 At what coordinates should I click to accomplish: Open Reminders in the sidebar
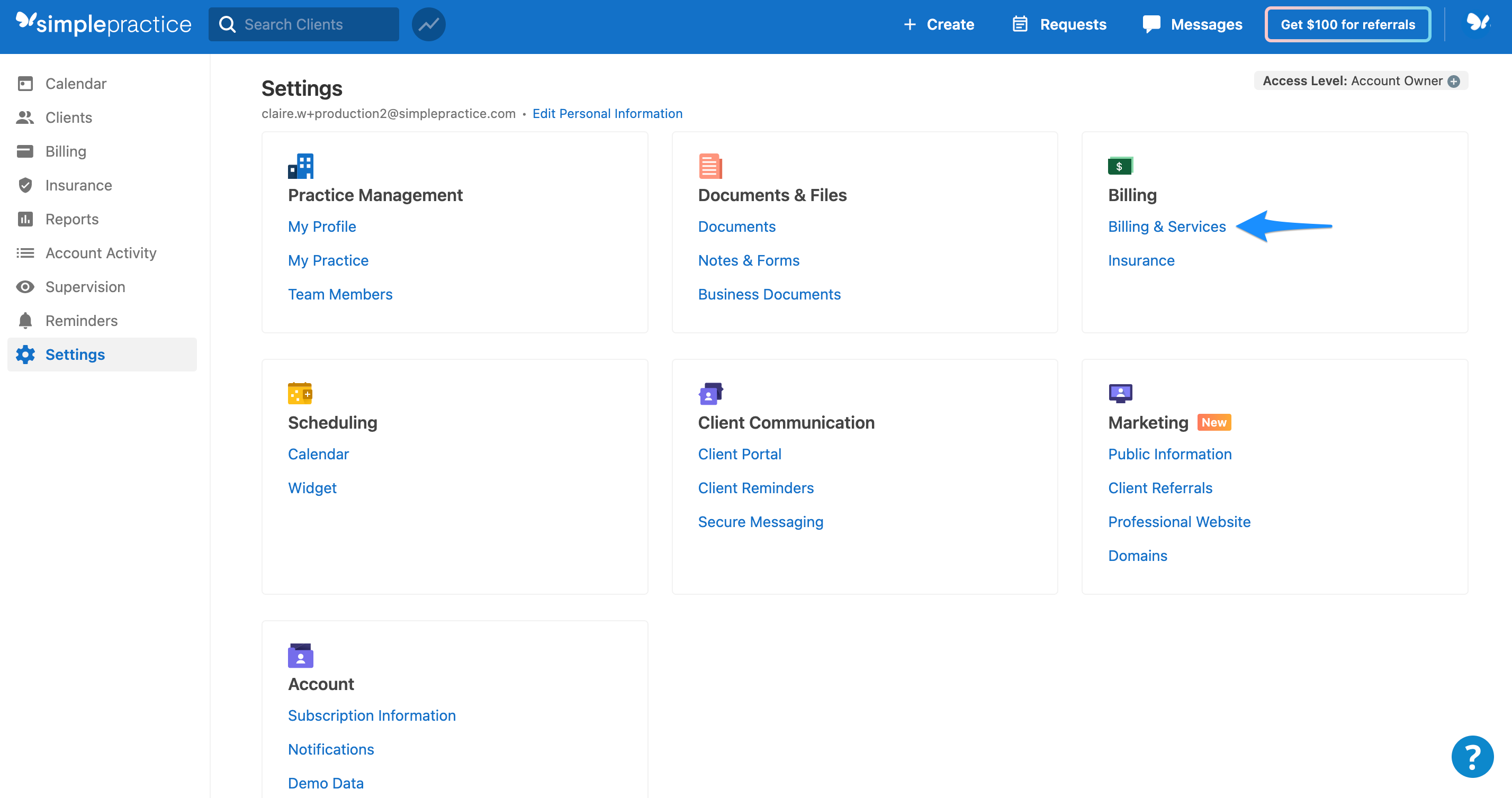[102, 320]
